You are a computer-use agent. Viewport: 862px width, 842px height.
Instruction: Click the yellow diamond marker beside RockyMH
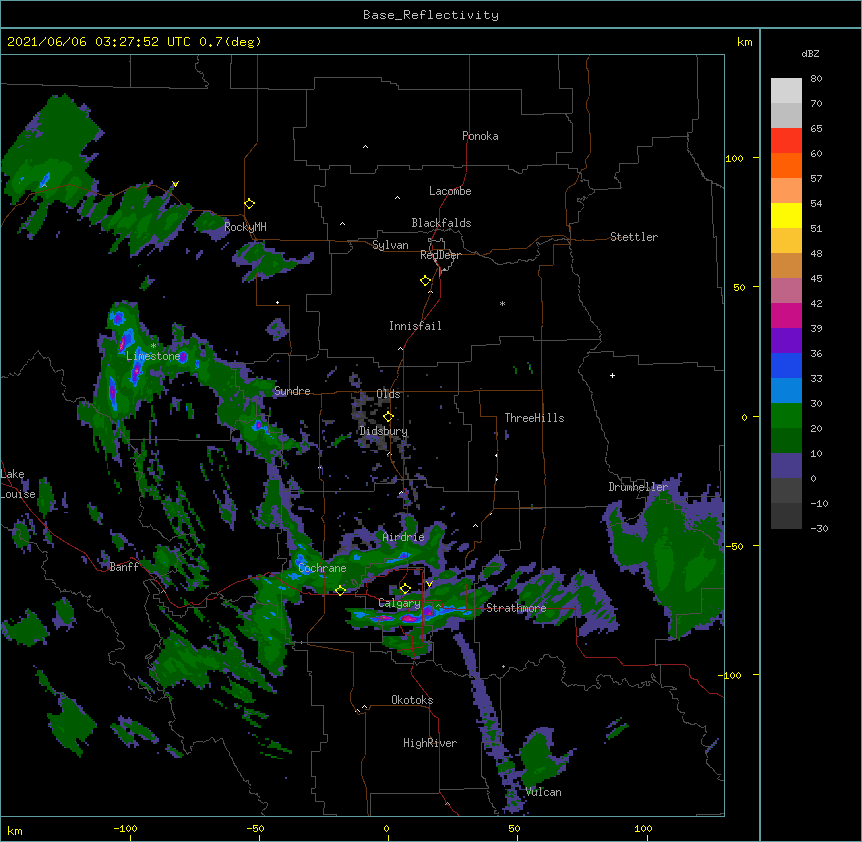point(250,204)
